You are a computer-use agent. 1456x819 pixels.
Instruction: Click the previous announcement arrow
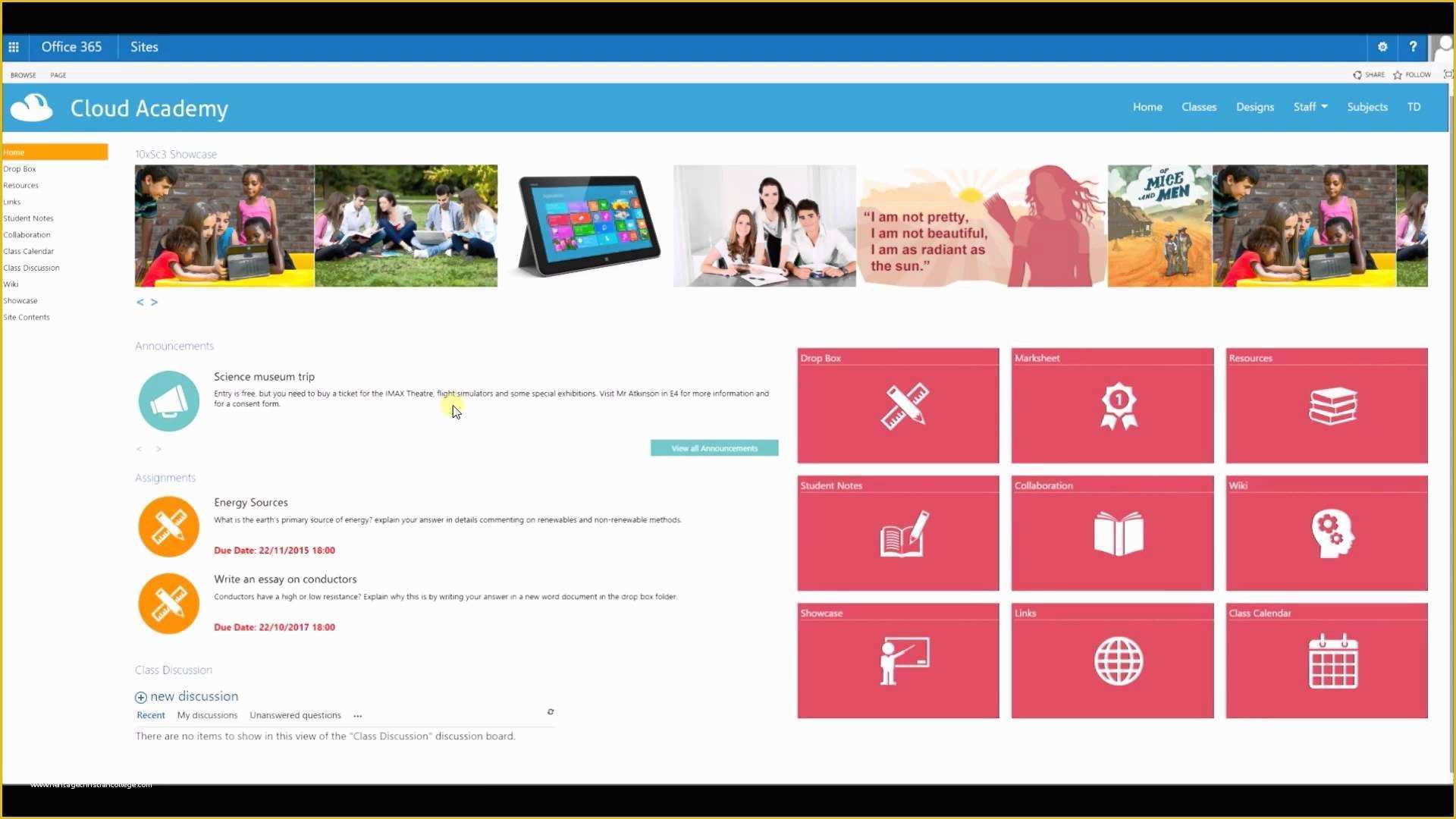(x=139, y=448)
